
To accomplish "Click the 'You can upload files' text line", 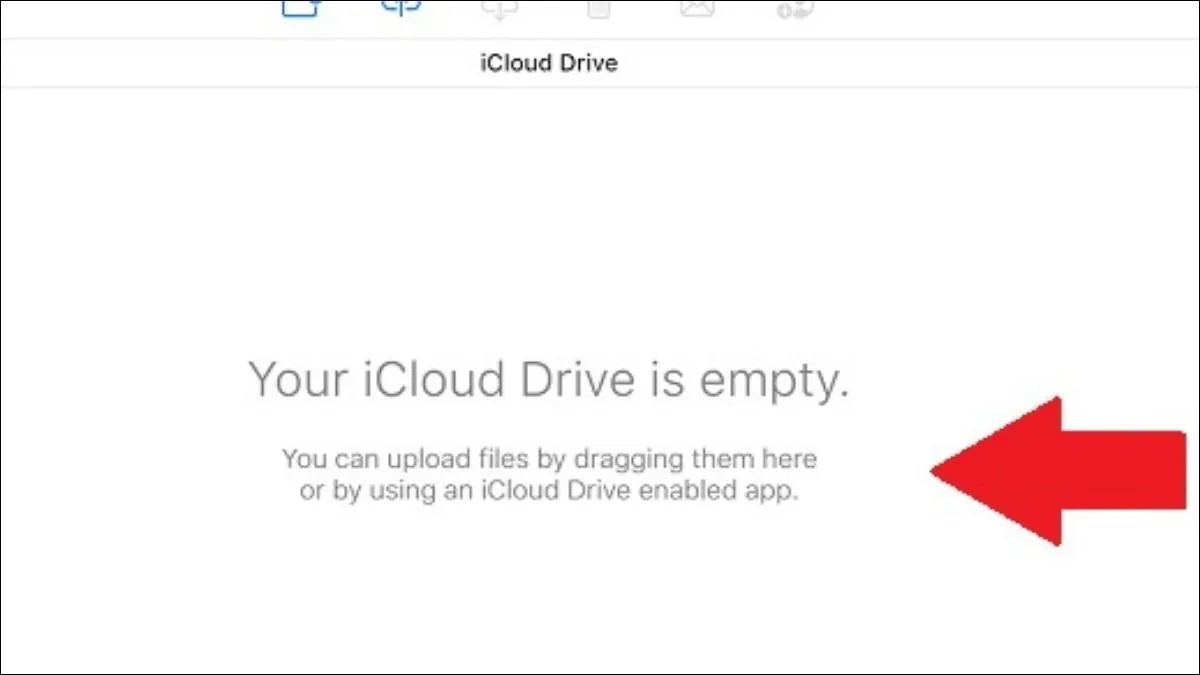I will [549, 460].
